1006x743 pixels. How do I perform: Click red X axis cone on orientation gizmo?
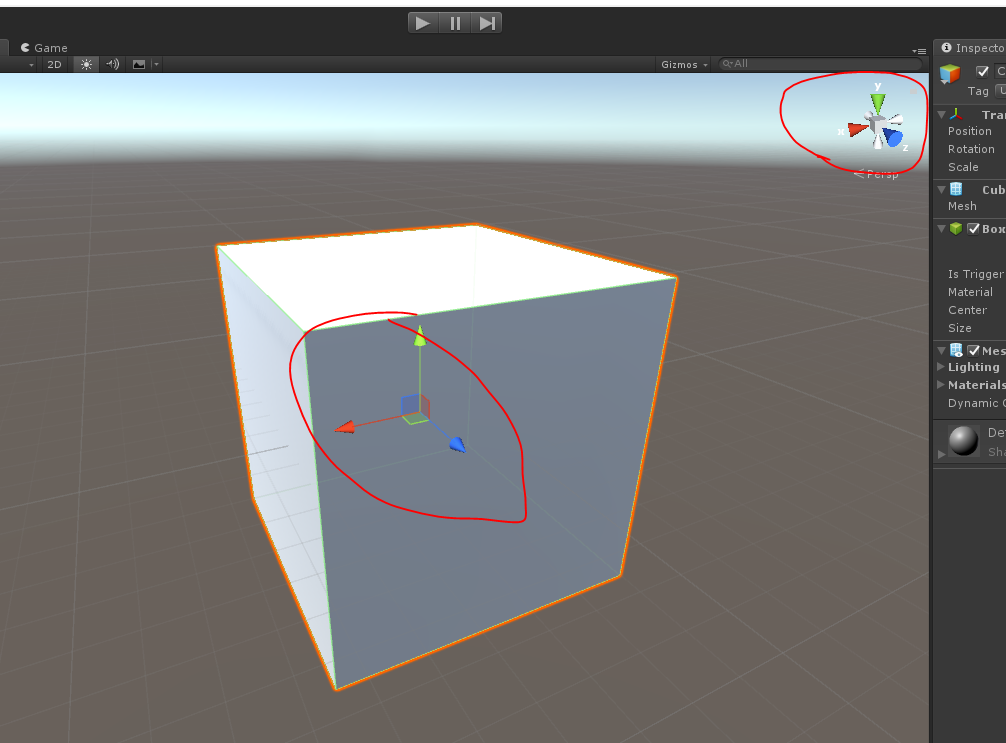[858, 129]
